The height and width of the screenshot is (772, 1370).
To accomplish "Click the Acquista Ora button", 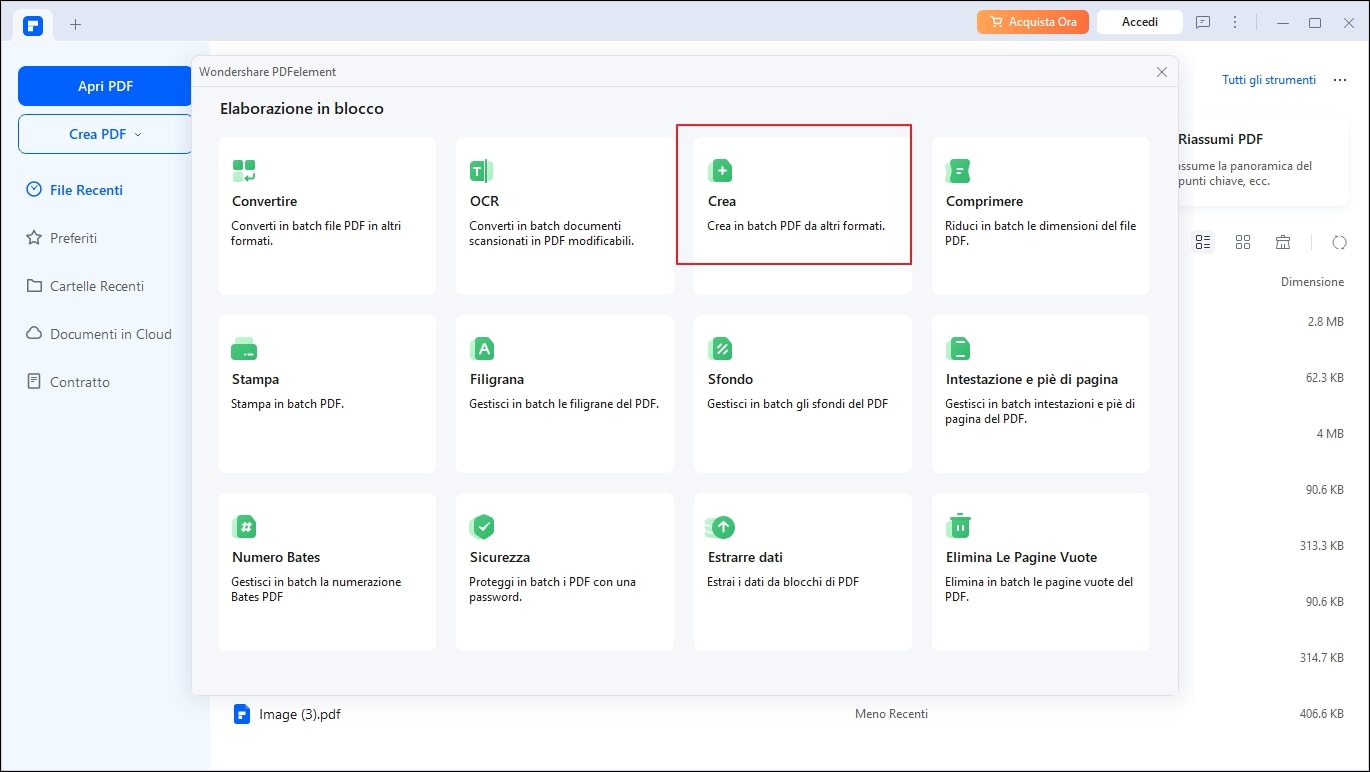I will (1033, 22).
